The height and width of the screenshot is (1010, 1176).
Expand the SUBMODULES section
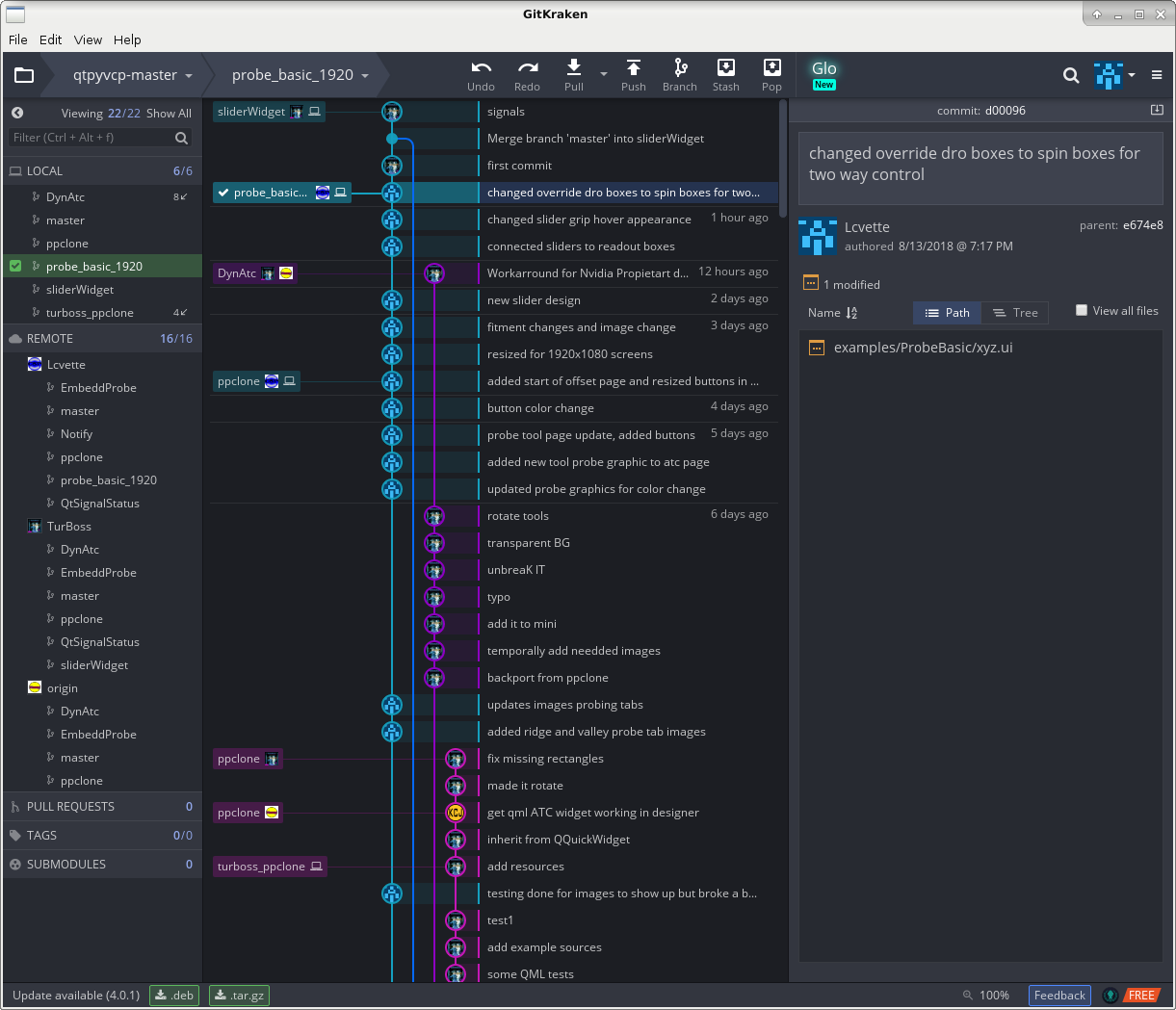point(102,865)
